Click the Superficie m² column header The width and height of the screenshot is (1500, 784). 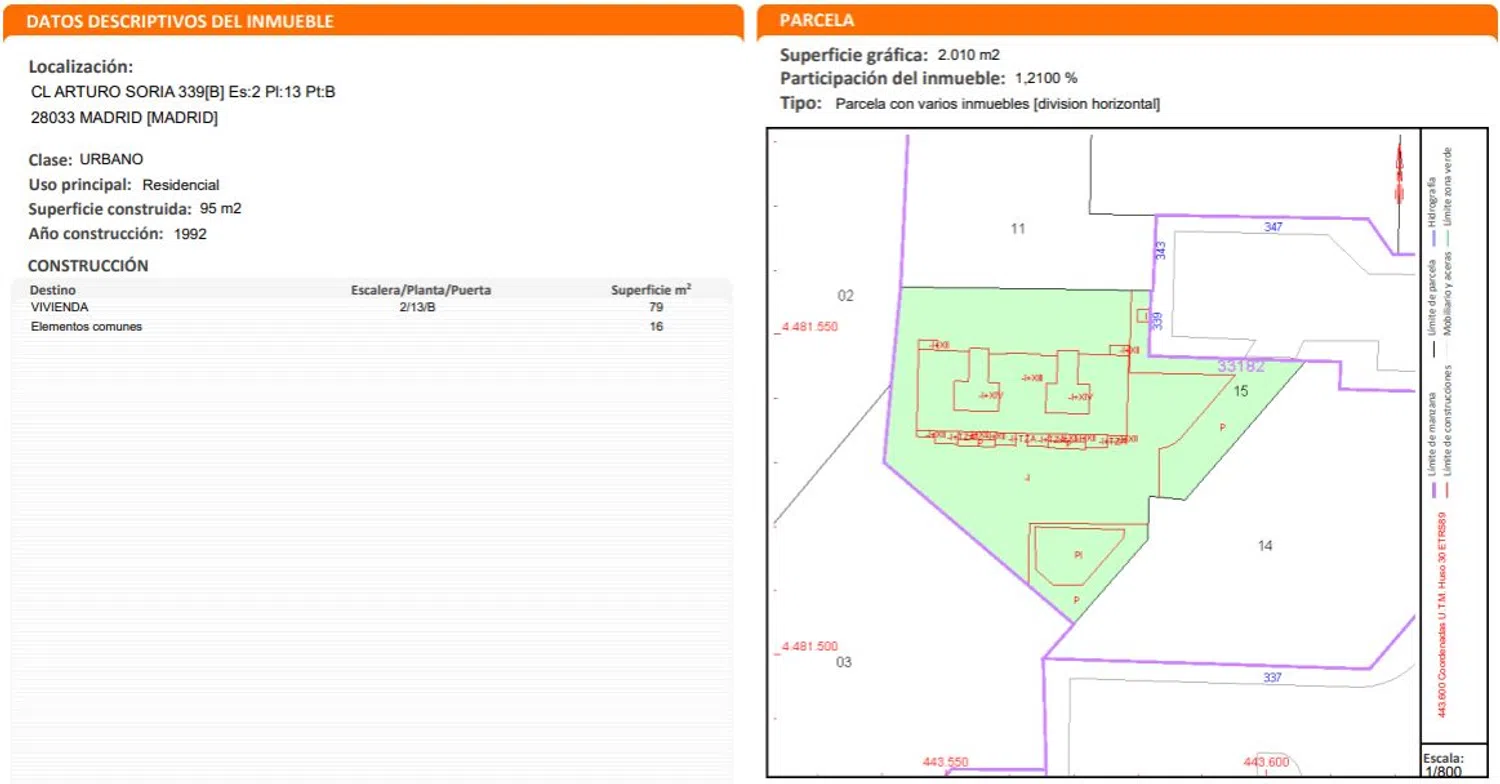[651, 290]
